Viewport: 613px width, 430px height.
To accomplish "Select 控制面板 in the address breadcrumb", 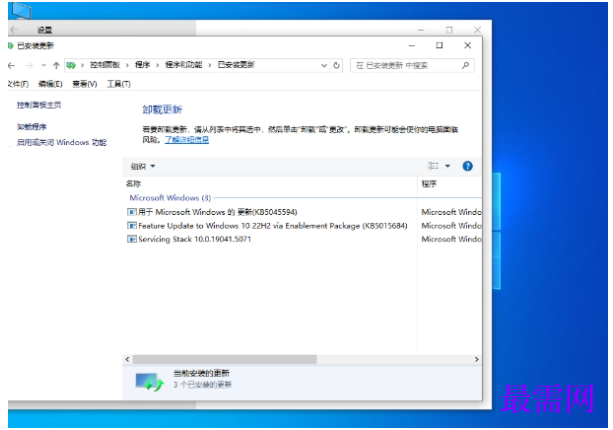I will (104, 65).
